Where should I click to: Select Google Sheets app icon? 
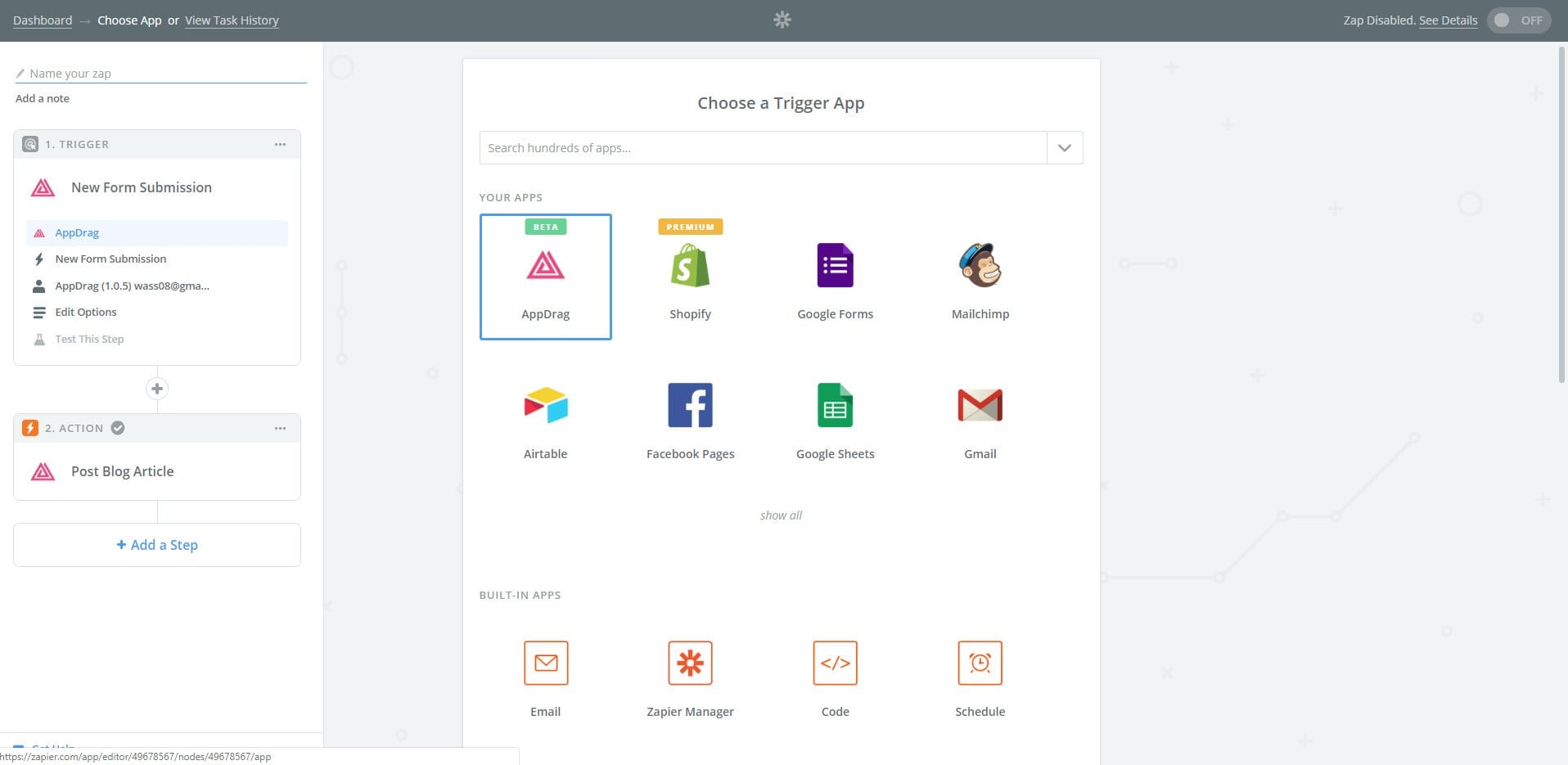pos(835,405)
